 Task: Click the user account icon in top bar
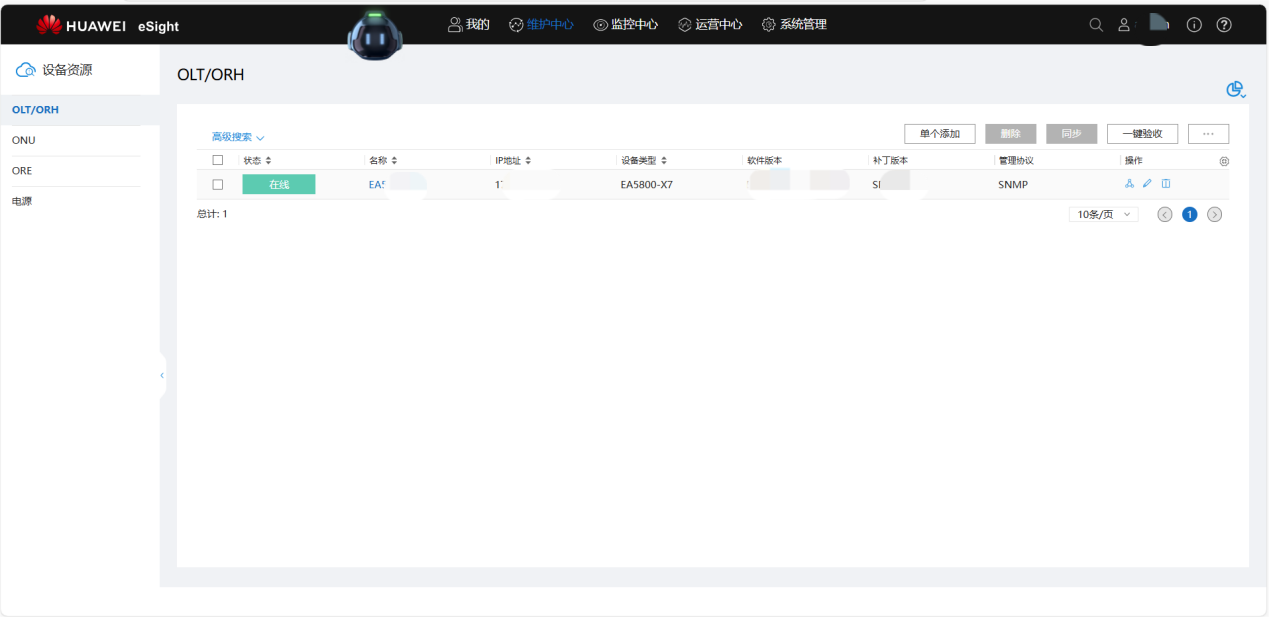click(x=1123, y=24)
